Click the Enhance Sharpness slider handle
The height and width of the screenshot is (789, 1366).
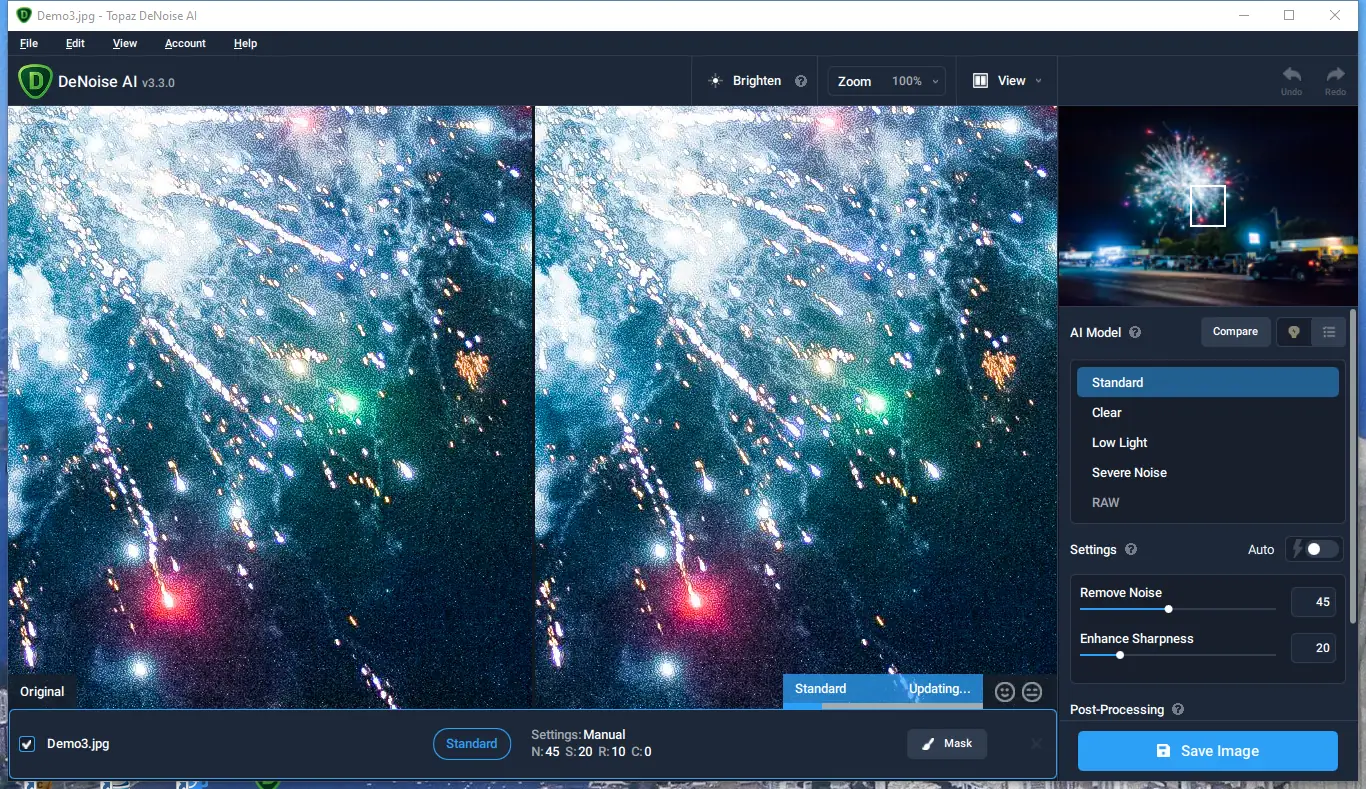point(1120,655)
